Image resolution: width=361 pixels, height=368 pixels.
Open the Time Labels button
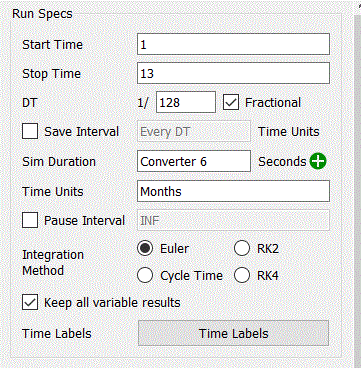tap(233, 333)
